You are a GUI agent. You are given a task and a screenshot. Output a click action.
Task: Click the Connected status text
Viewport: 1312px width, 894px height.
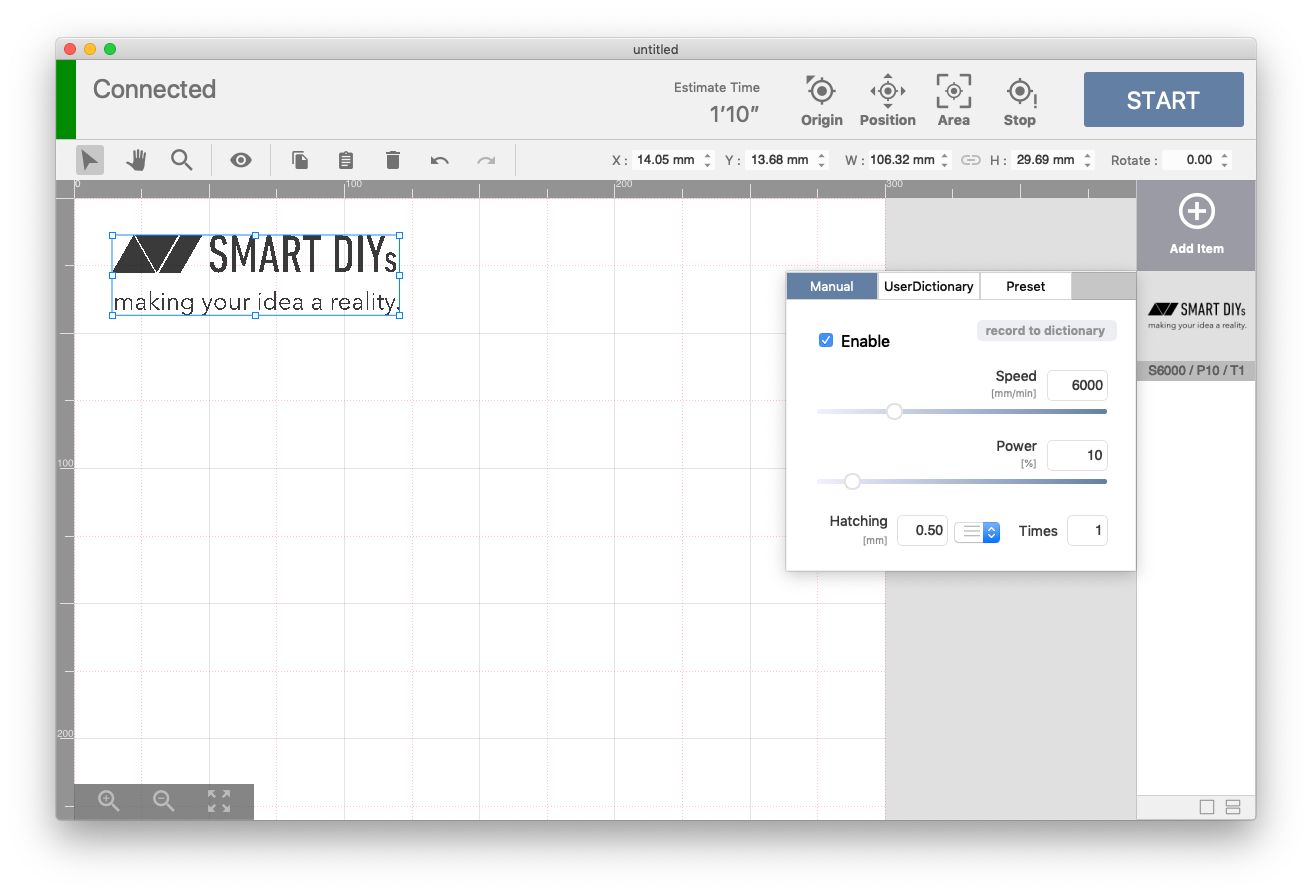(154, 89)
